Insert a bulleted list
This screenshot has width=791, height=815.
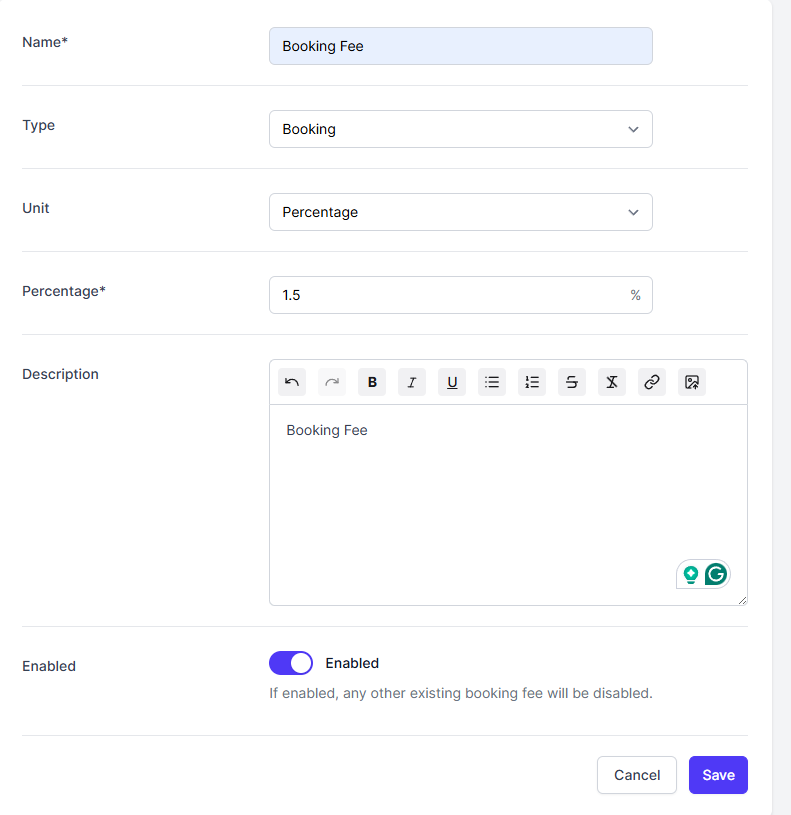tap(492, 382)
